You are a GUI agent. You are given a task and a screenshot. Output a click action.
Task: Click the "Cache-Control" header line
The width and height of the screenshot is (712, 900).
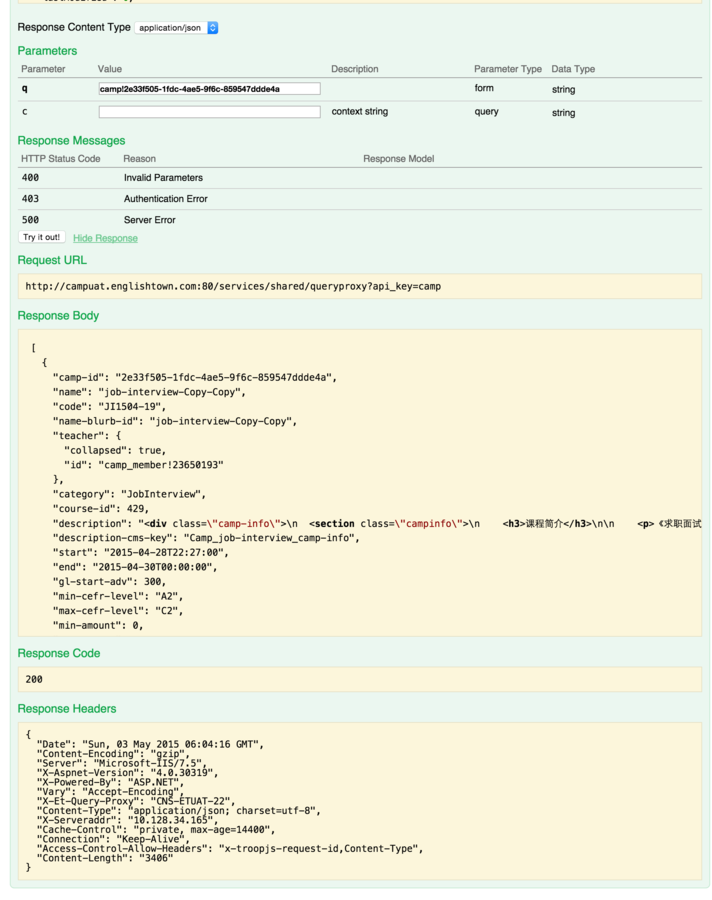point(156,830)
